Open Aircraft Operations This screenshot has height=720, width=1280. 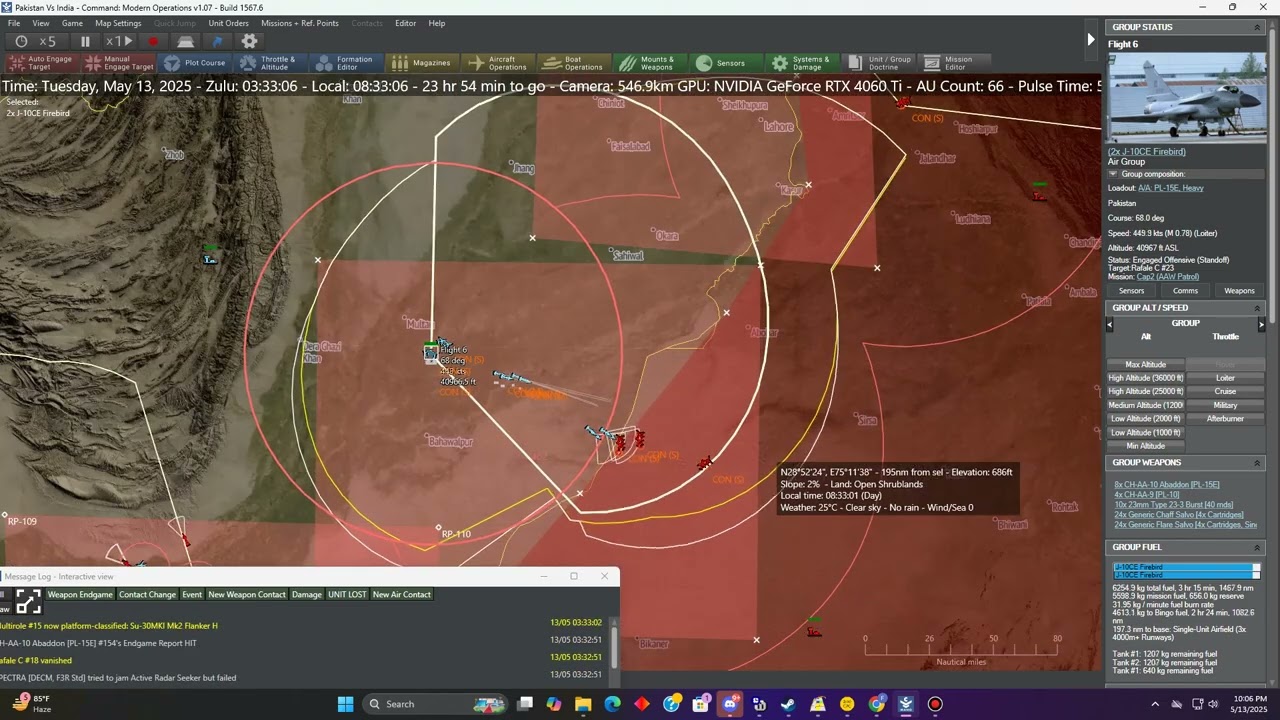pyautogui.click(x=498, y=63)
